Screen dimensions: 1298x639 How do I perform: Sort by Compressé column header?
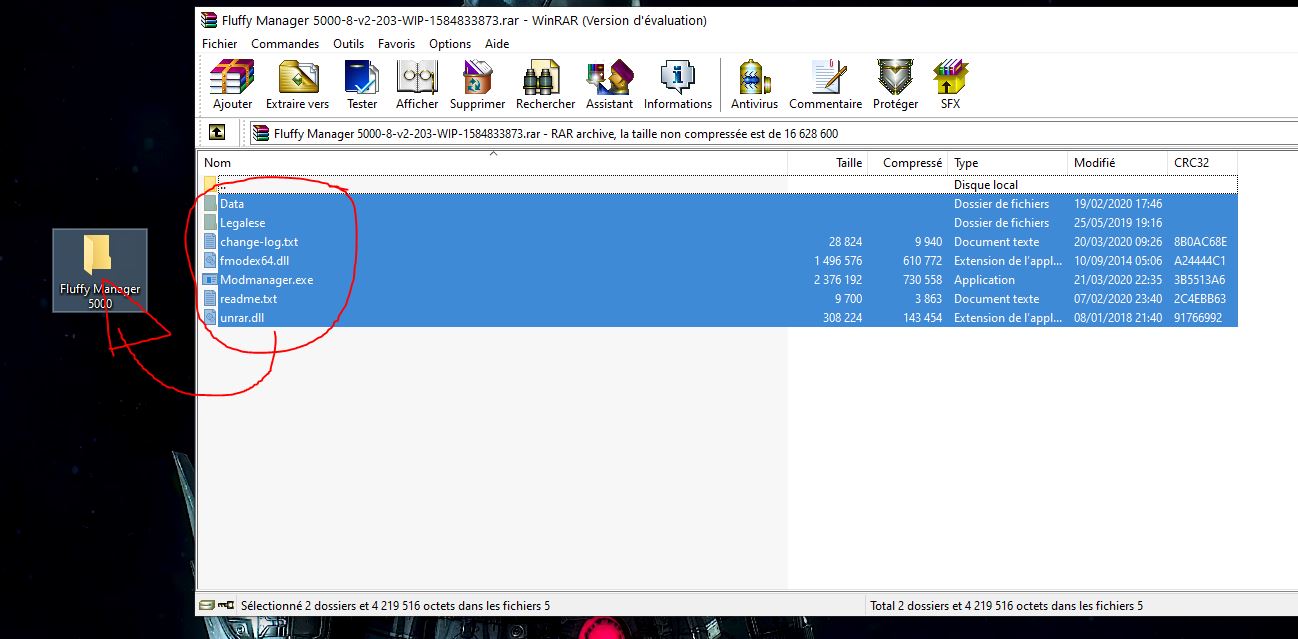click(909, 163)
